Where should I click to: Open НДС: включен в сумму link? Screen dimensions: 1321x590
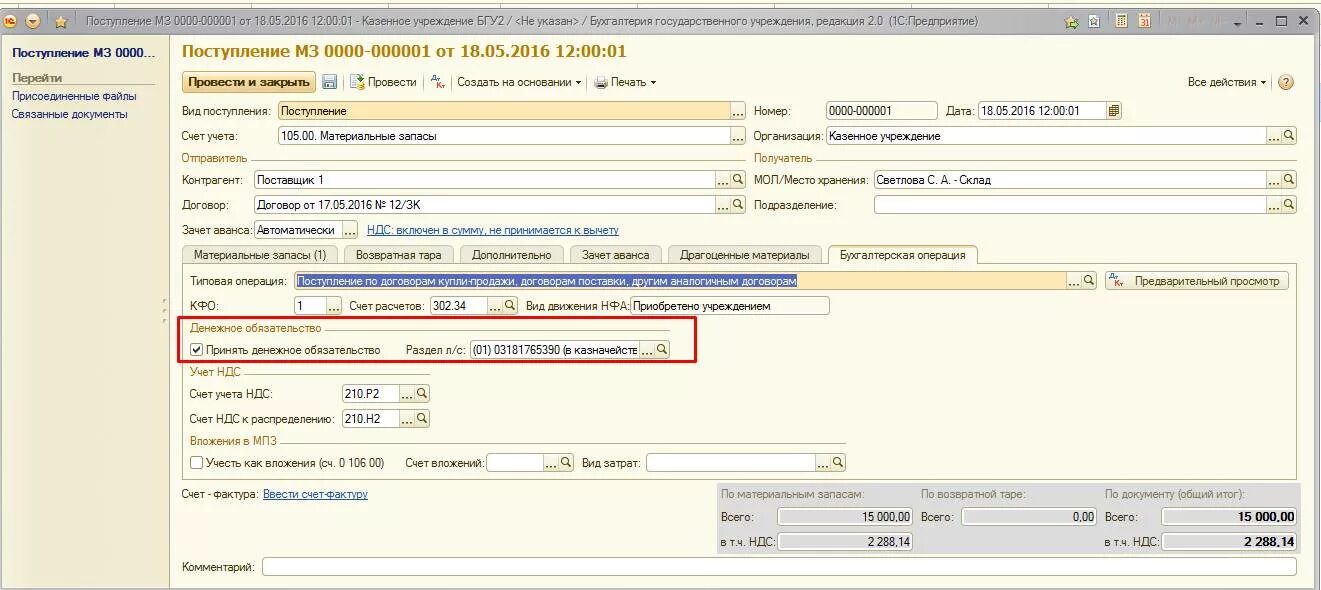point(493,230)
